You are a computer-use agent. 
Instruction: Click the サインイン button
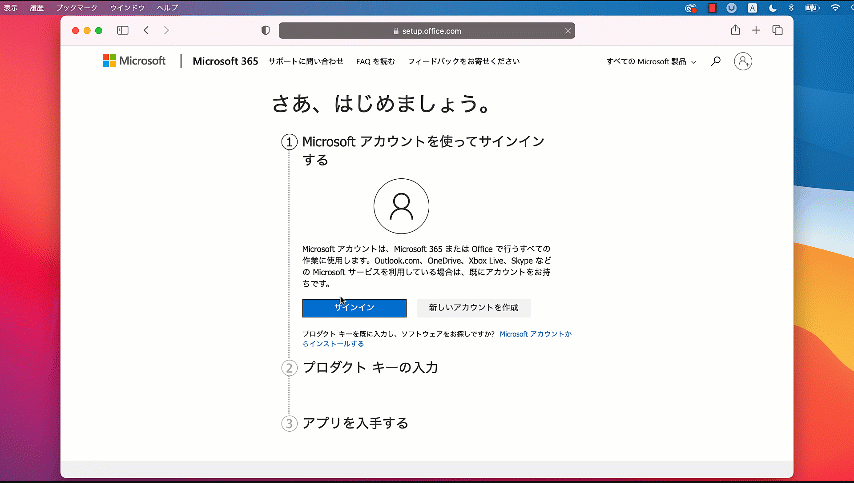click(354, 308)
